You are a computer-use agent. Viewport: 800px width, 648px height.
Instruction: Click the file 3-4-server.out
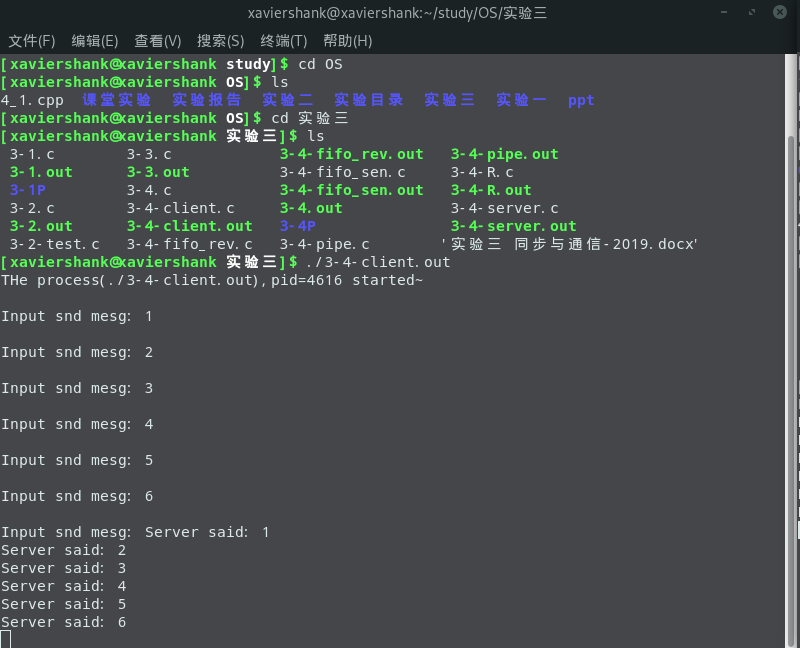tap(514, 226)
